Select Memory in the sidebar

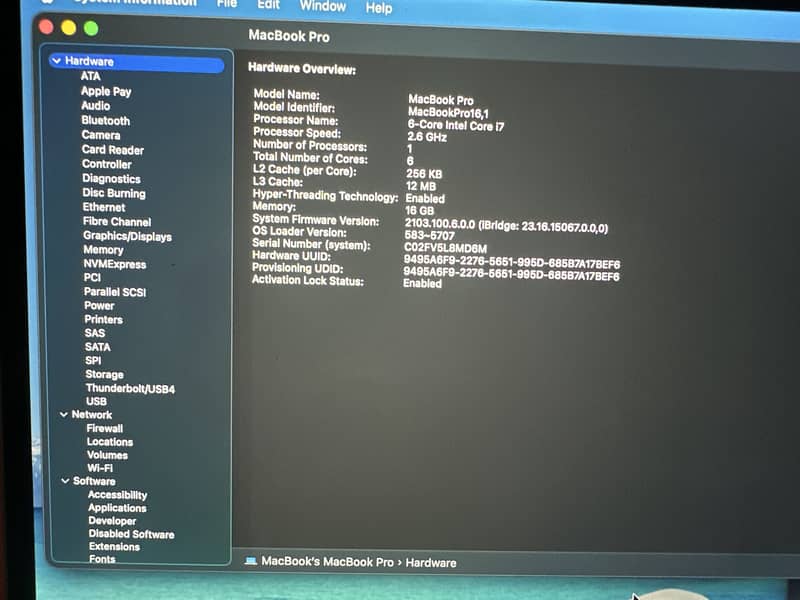(x=104, y=250)
